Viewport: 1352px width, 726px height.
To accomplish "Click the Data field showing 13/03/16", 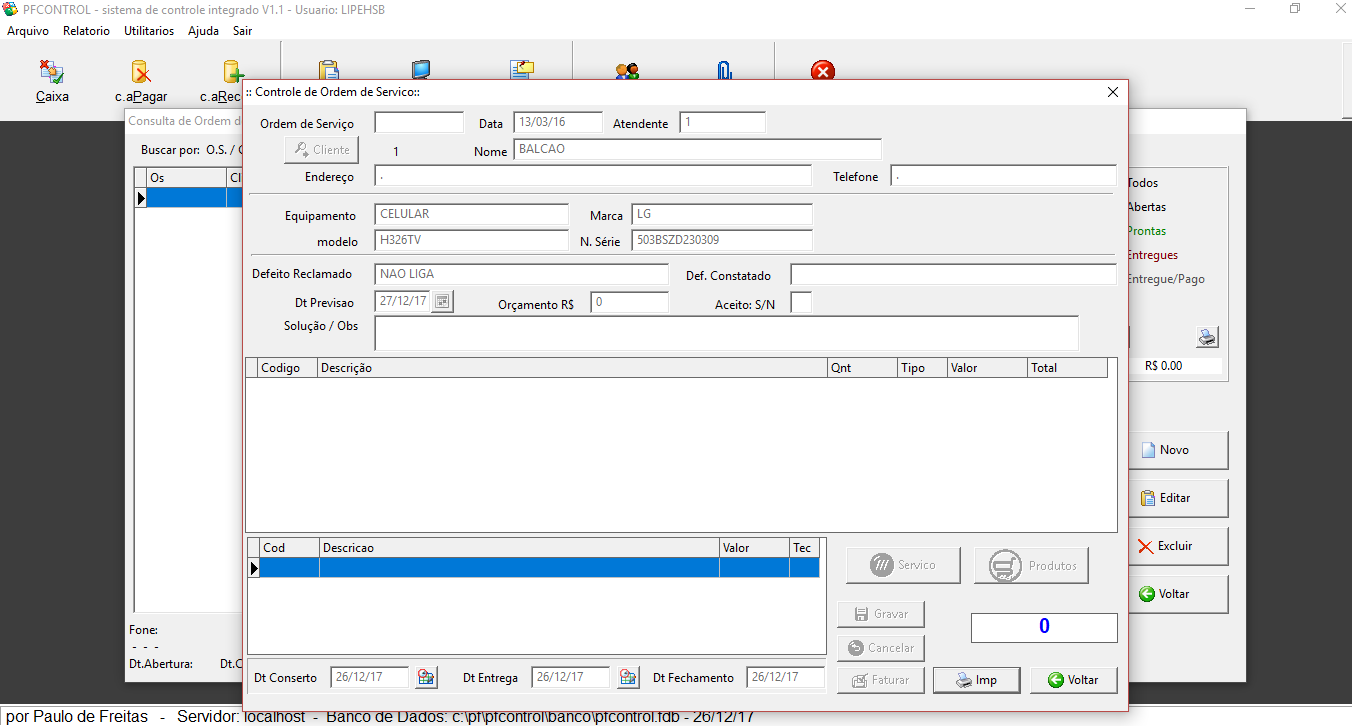I will (x=558, y=123).
